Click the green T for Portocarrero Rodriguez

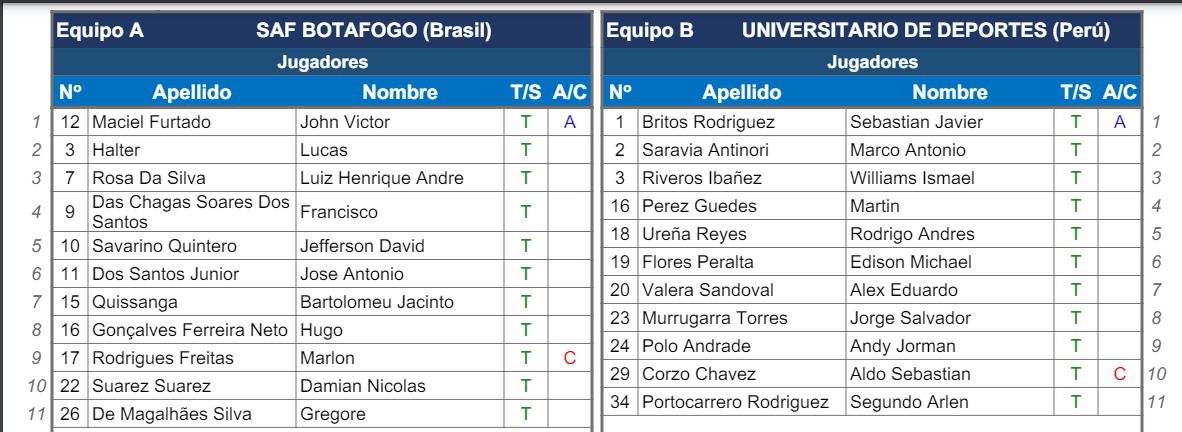(x=1075, y=402)
